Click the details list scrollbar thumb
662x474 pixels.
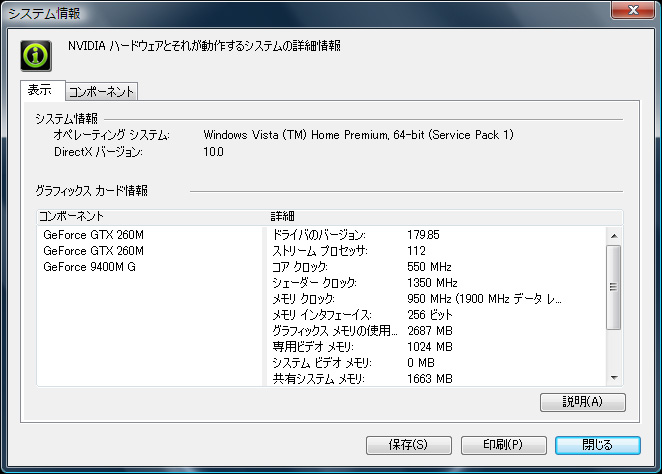(613, 287)
